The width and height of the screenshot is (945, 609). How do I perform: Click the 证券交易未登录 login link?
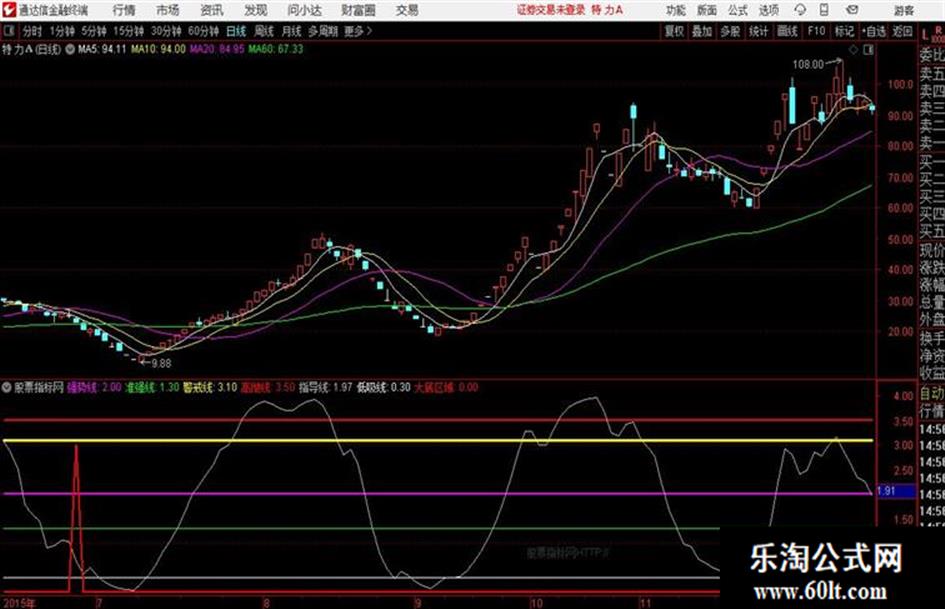tap(551, 10)
